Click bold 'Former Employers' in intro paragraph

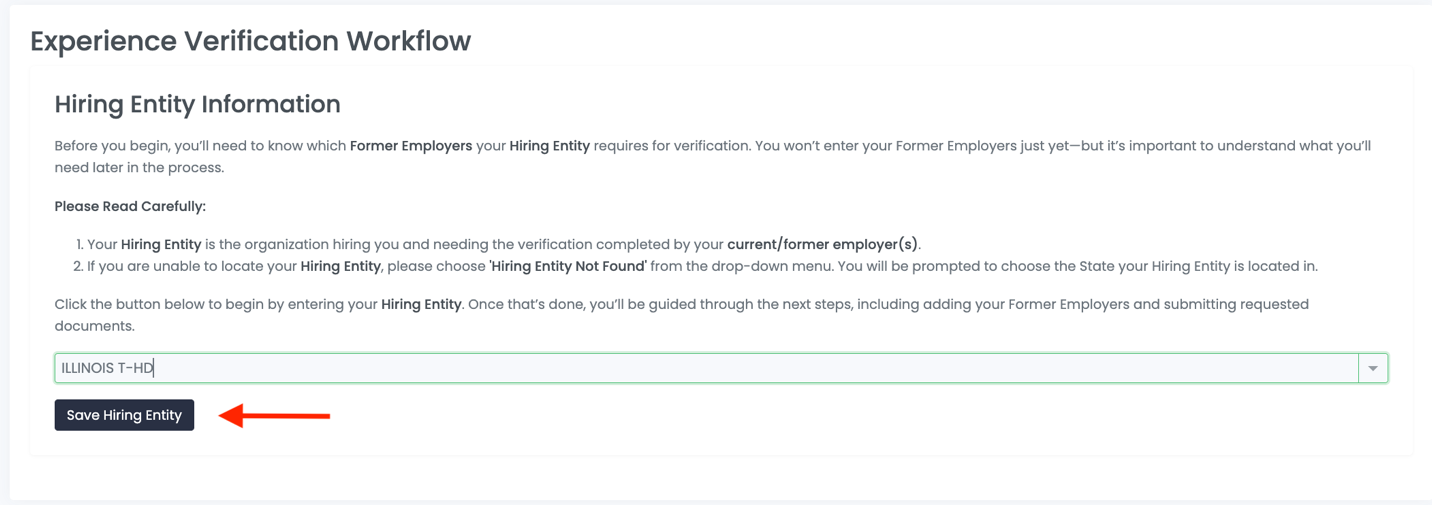(411, 146)
